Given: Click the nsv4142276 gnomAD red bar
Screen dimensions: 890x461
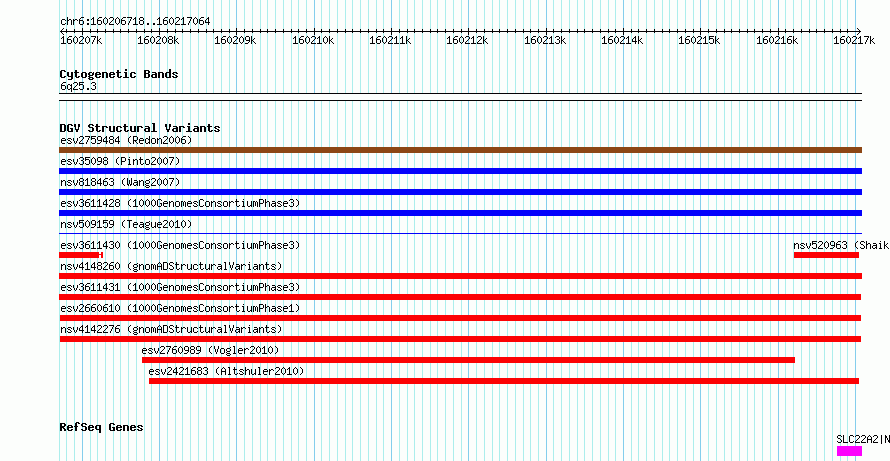Looking at the screenshot, I should pyautogui.click(x=460, y=339).
